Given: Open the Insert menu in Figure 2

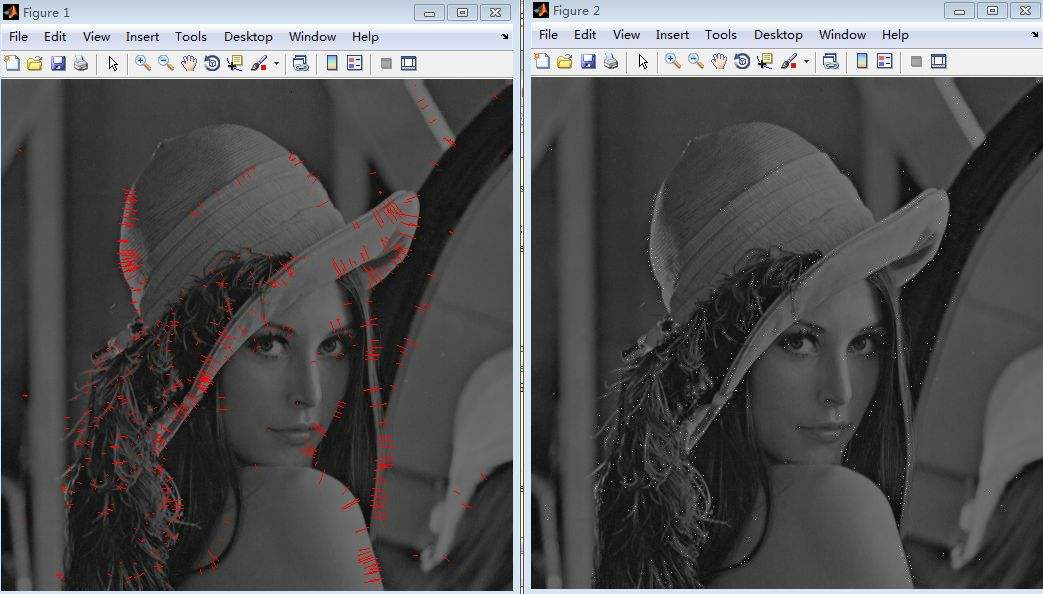Looking at the screenshot, I should coord(672,35).
